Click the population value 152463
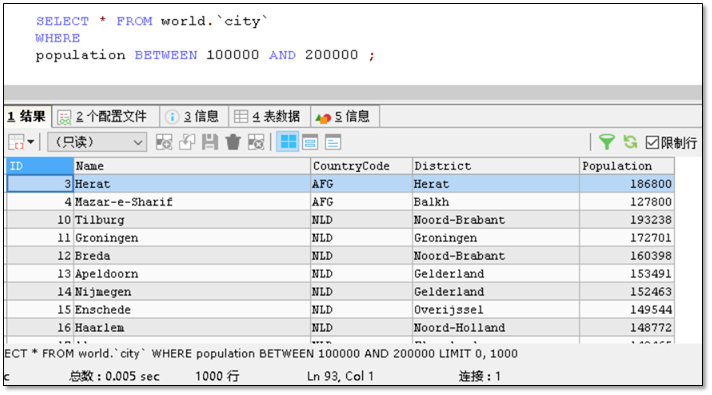 tap(627, 291)
